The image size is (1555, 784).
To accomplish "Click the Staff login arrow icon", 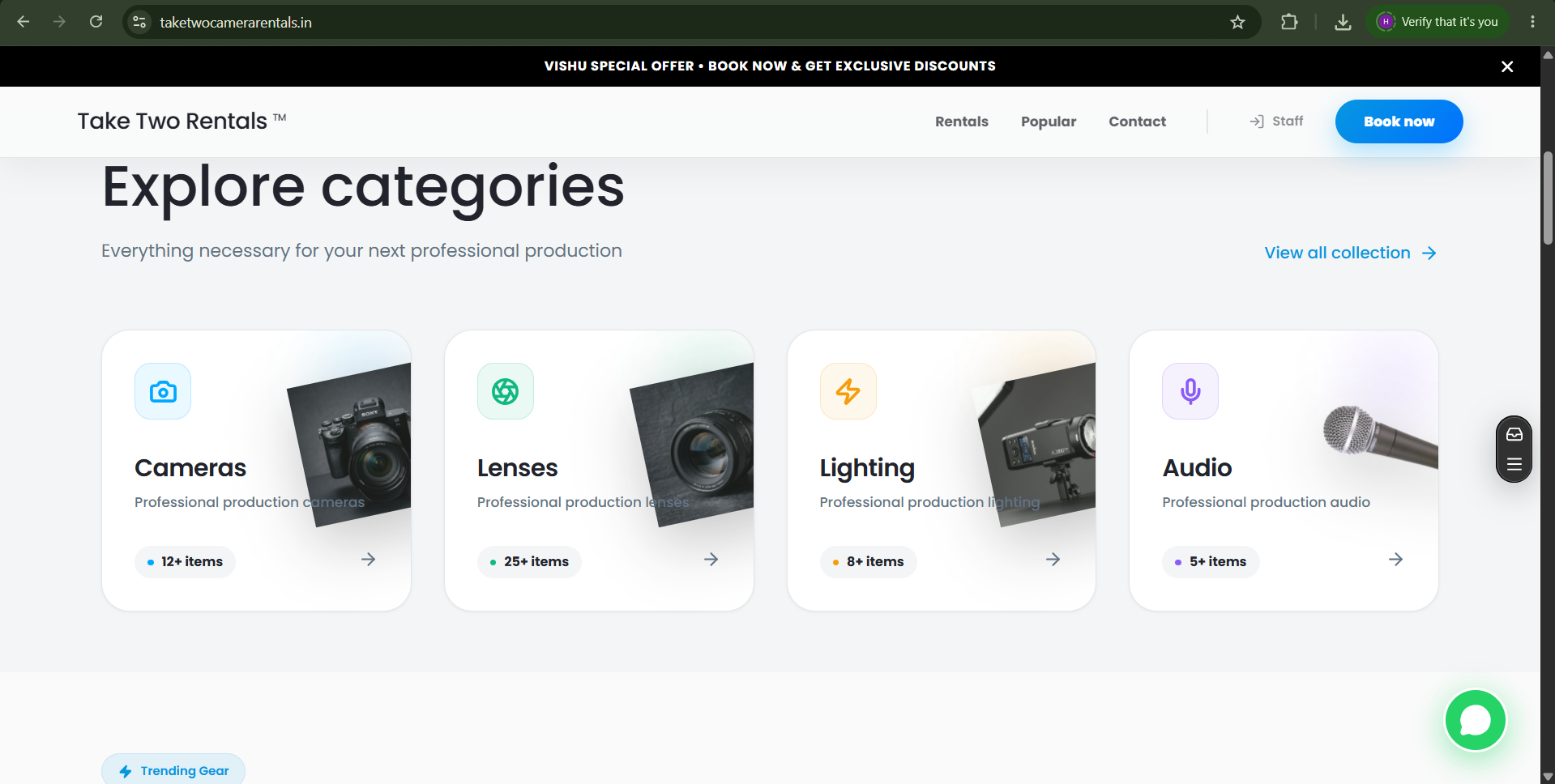I will [x=1257, y=121].
